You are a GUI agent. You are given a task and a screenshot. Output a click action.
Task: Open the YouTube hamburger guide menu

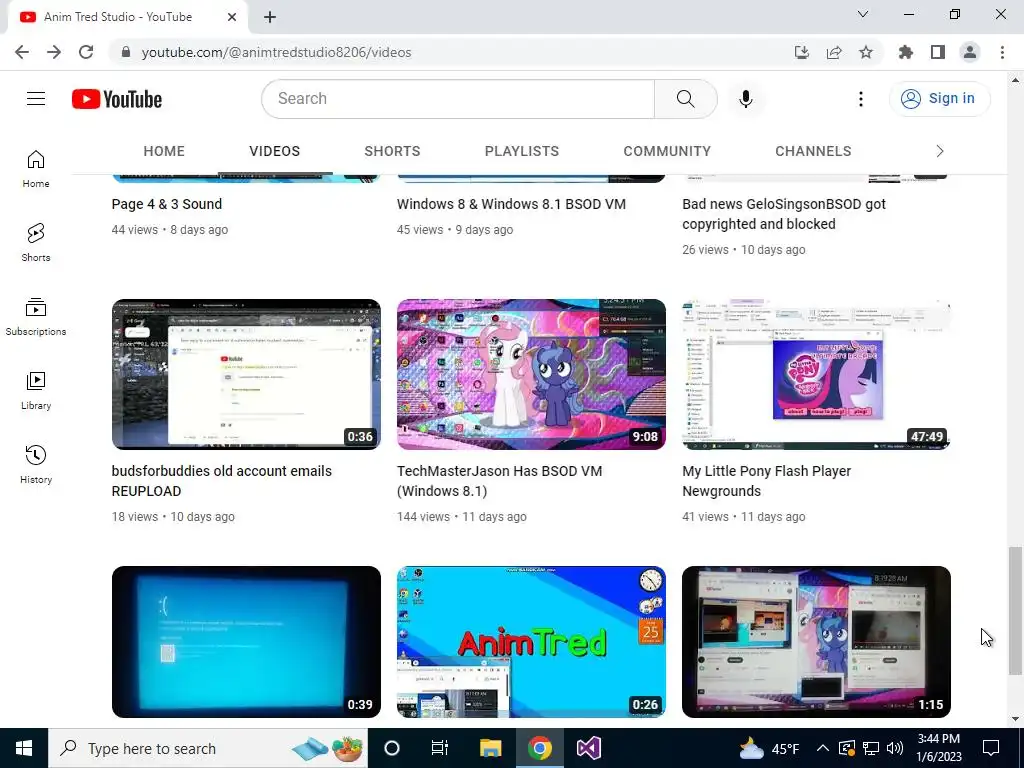pos(36,99)
